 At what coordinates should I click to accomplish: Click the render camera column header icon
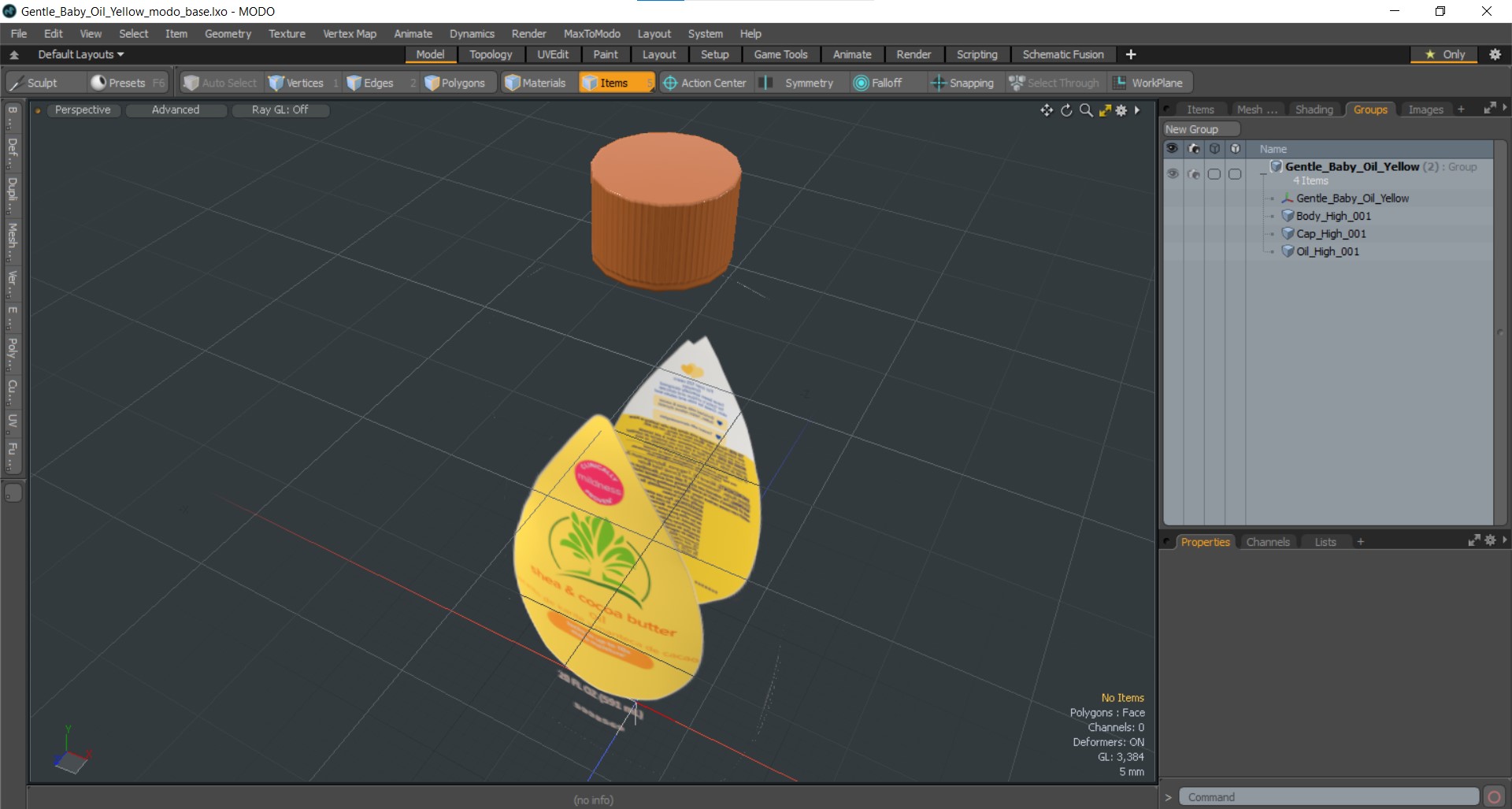coord(1194,149)
